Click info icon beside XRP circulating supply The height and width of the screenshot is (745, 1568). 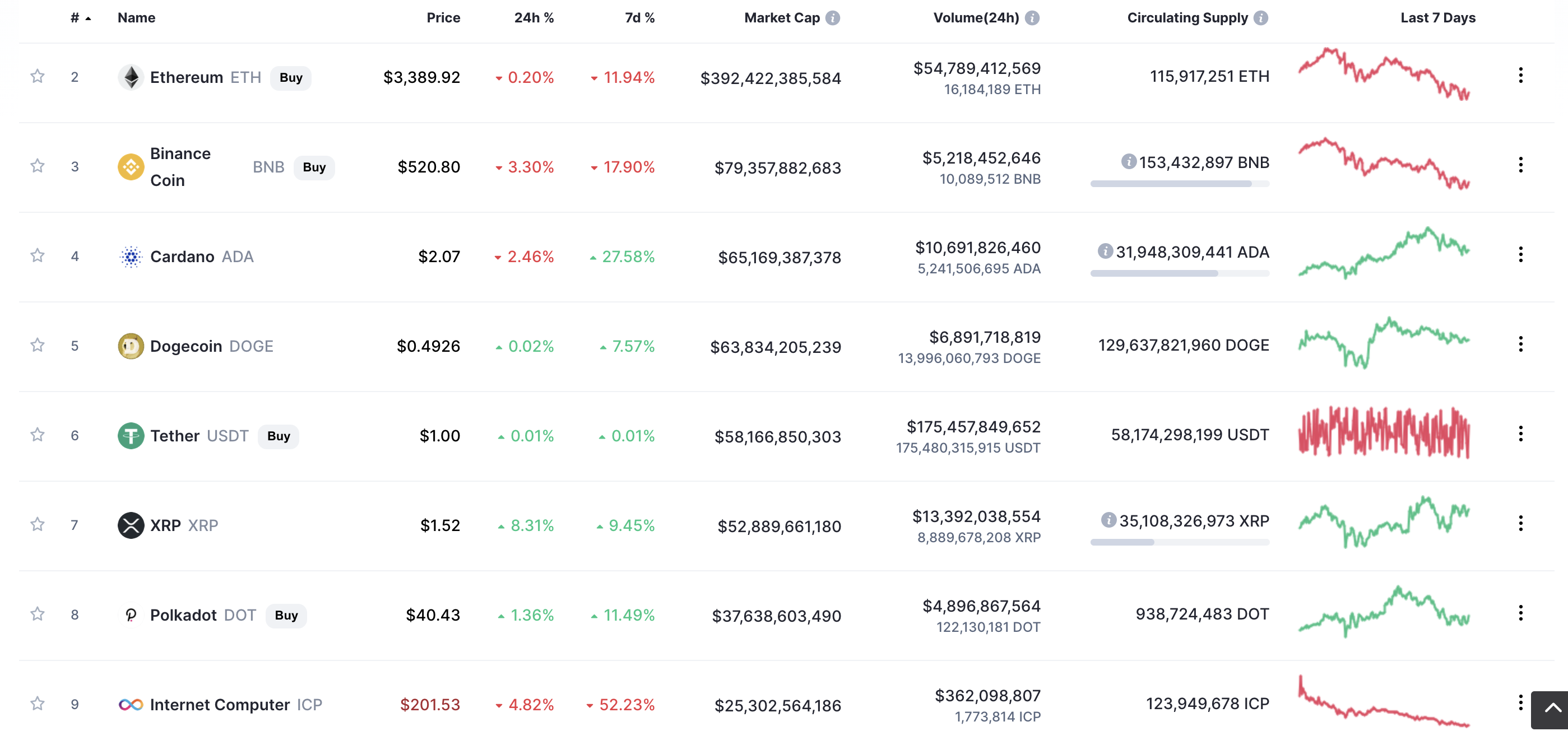tap(1109, 520)
